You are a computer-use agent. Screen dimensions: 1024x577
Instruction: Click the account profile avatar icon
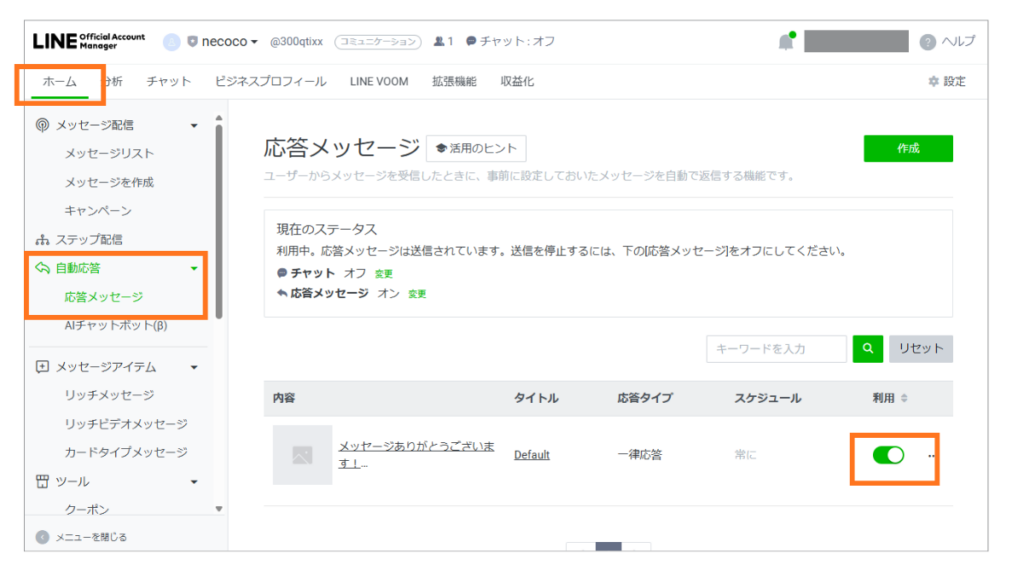click(x=172, y=42)
